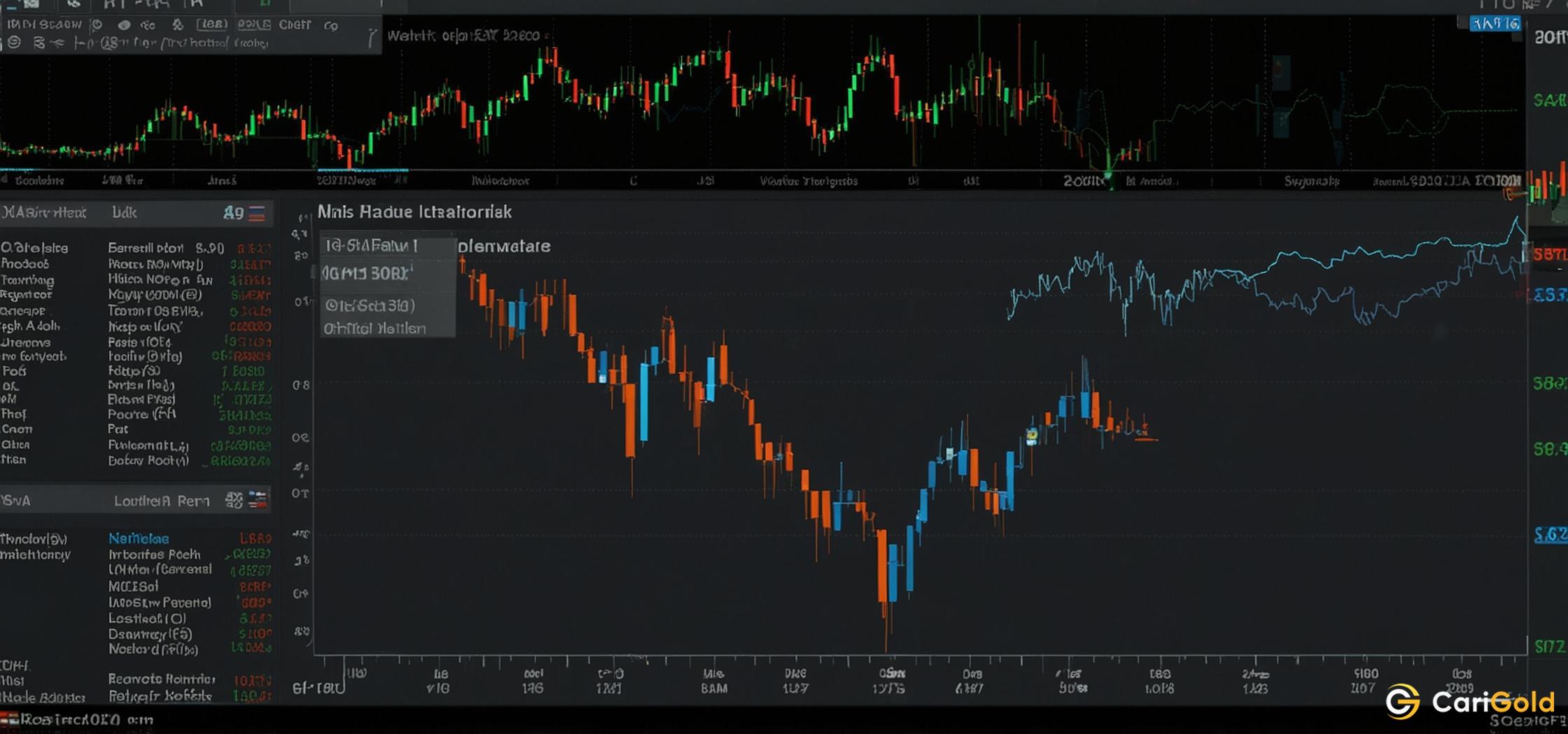The height and width of the screenshot is (734, 1568).
Task: Click the flag icon in the bottom status bar
Action: click(9, 719)
